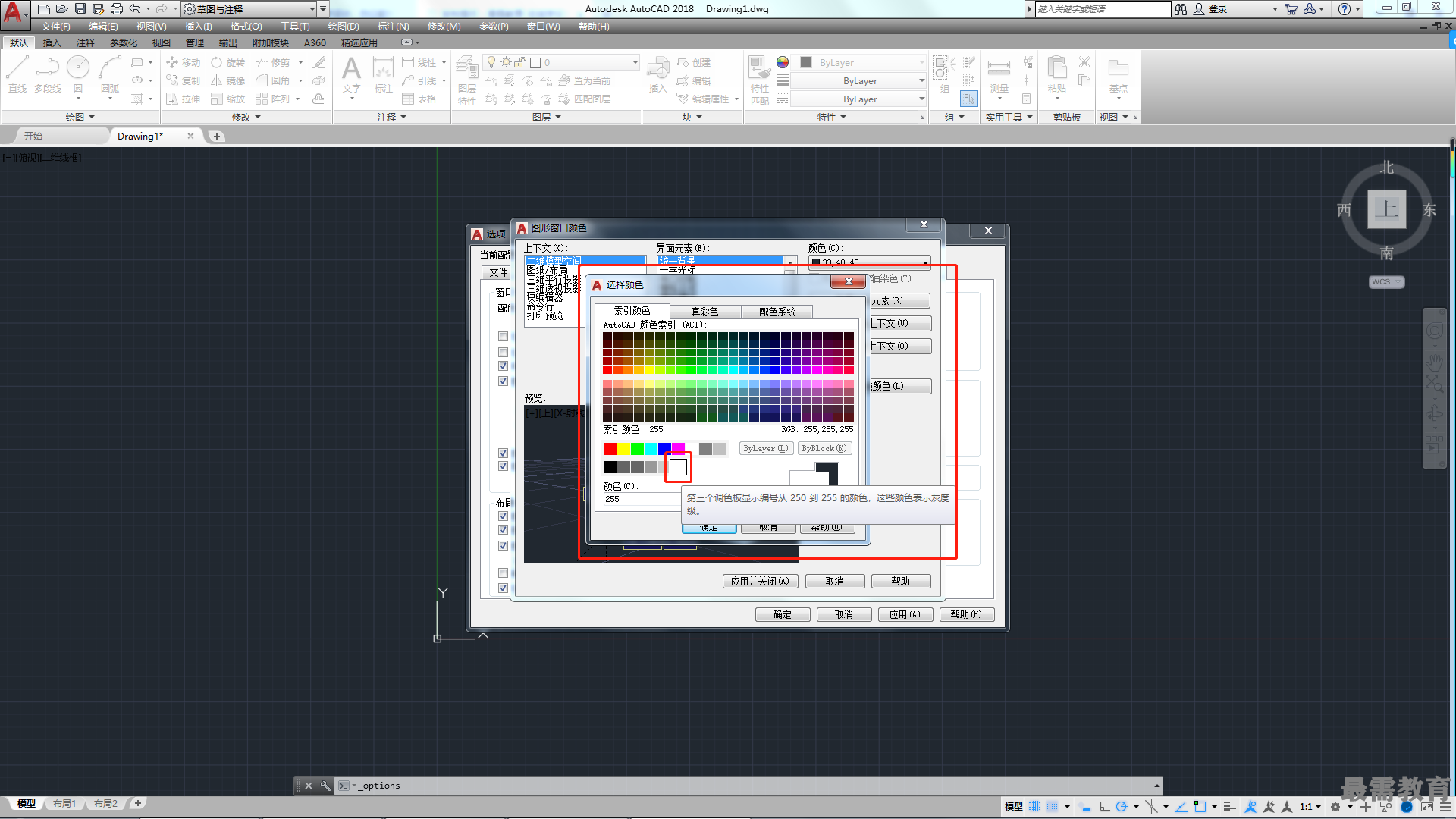This screenshot has height=819, width=1456.
Task: Toggle grid display in status bar
Action: [1034, 807]
